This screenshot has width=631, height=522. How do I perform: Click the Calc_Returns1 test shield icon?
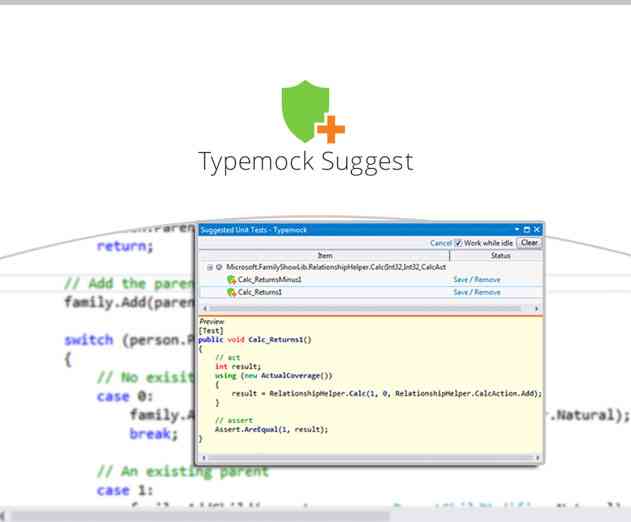click(x=231, y=292)
